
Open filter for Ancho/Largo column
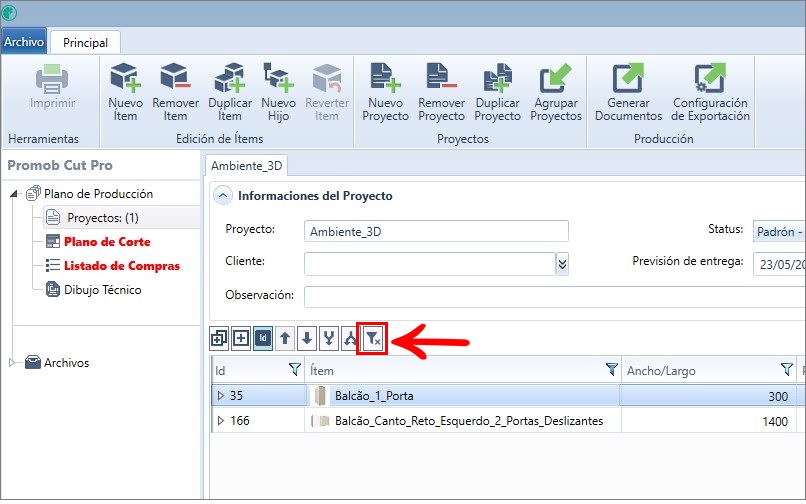point(786,369)
